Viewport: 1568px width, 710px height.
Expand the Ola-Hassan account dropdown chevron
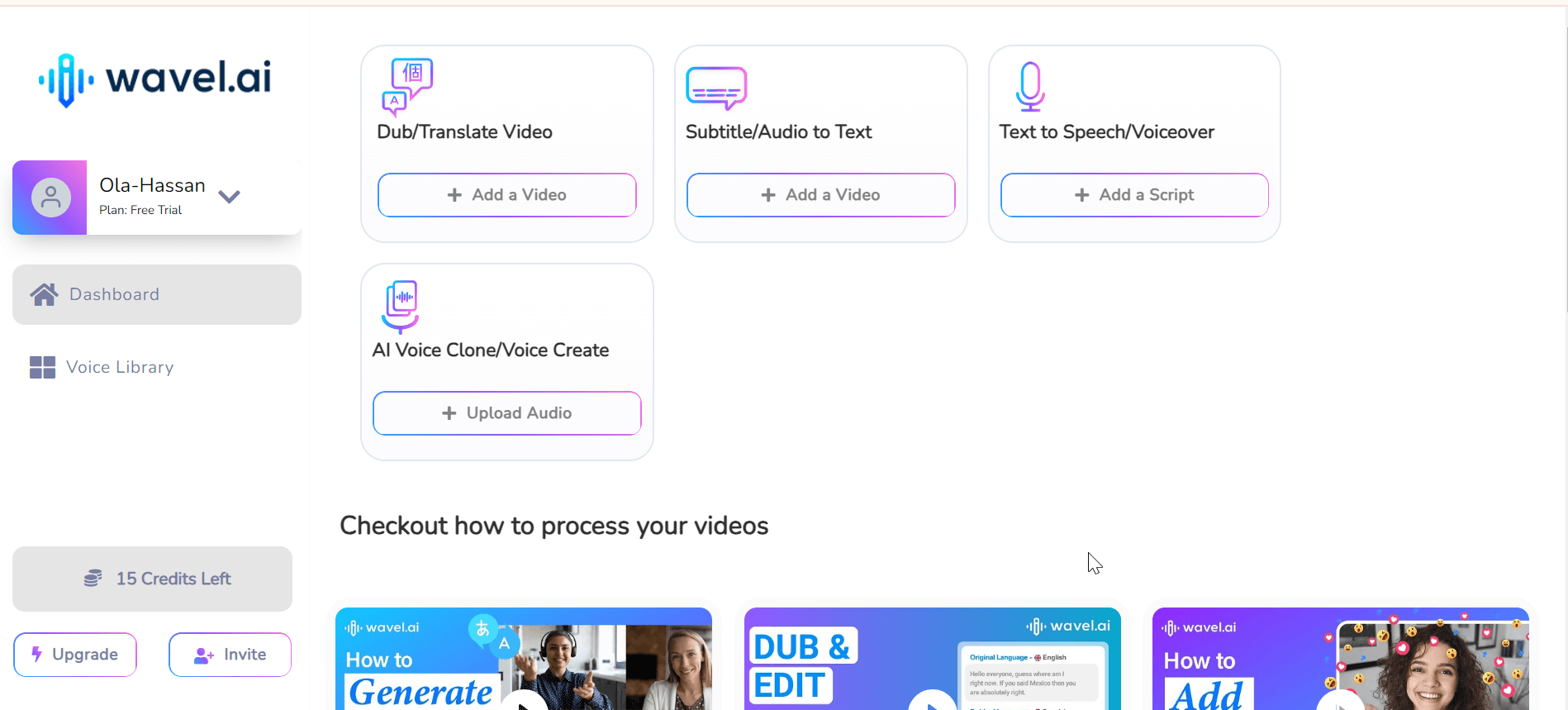tap(229, 197)
